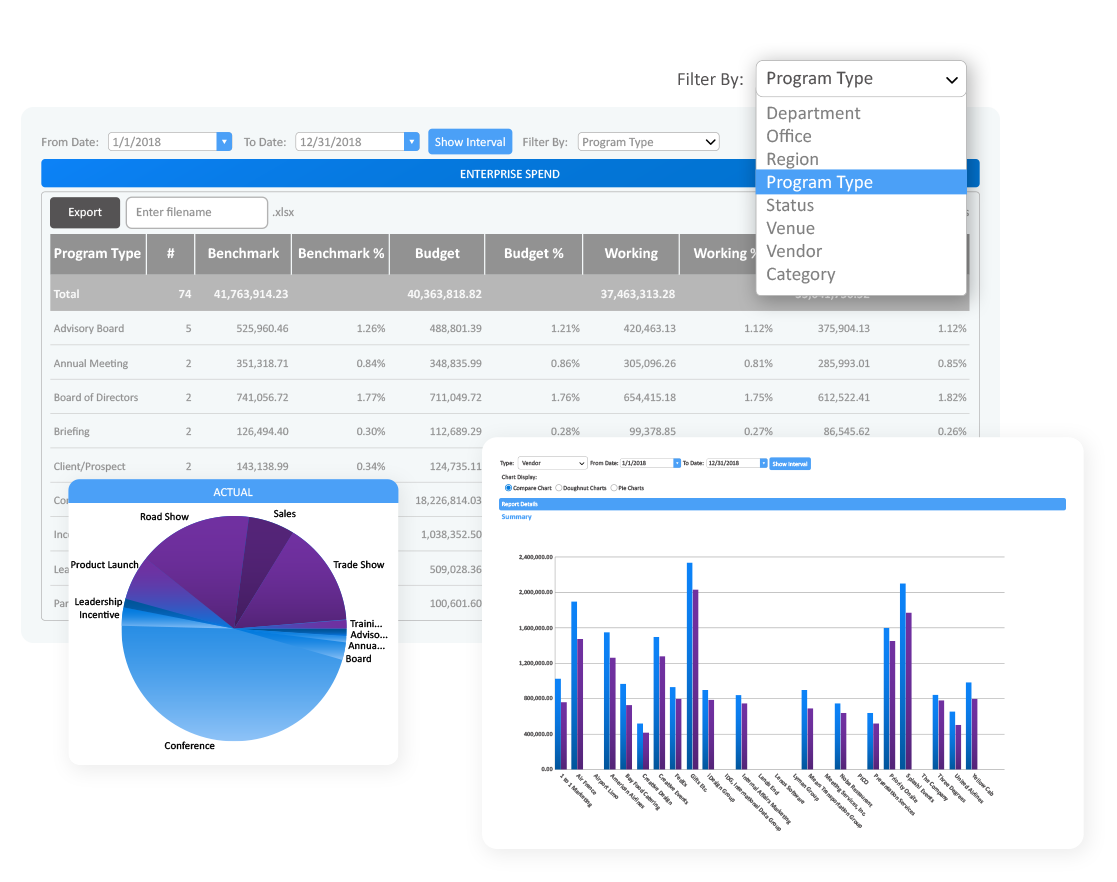Open the To Date calendar picker arrow
This screenshot has height=882, width=1117.
[411, 142]
